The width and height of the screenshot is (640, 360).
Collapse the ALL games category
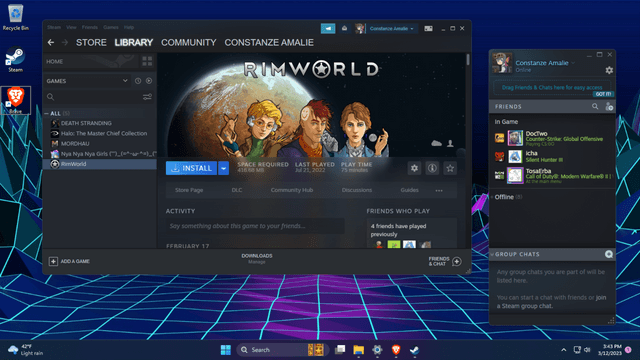tap(47, 113)
